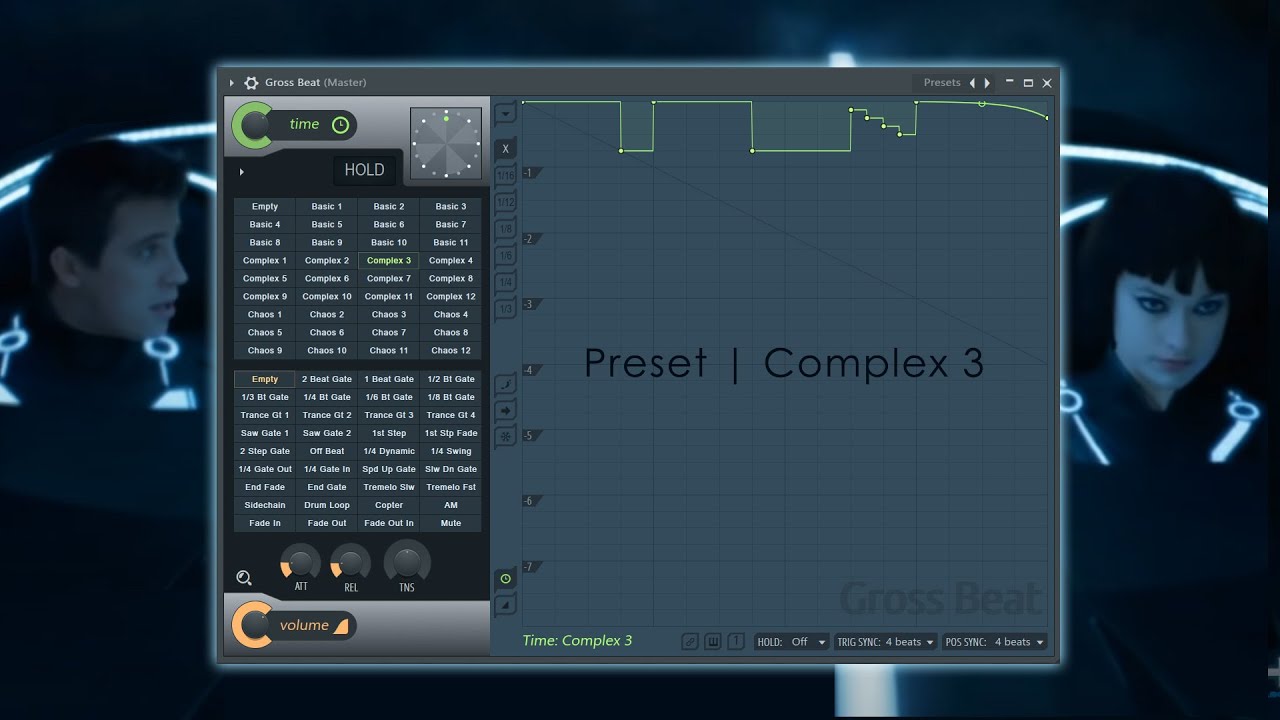Click the hollow envelope node near curve end
1280x720 pixels.
click(x=981, y=104)
